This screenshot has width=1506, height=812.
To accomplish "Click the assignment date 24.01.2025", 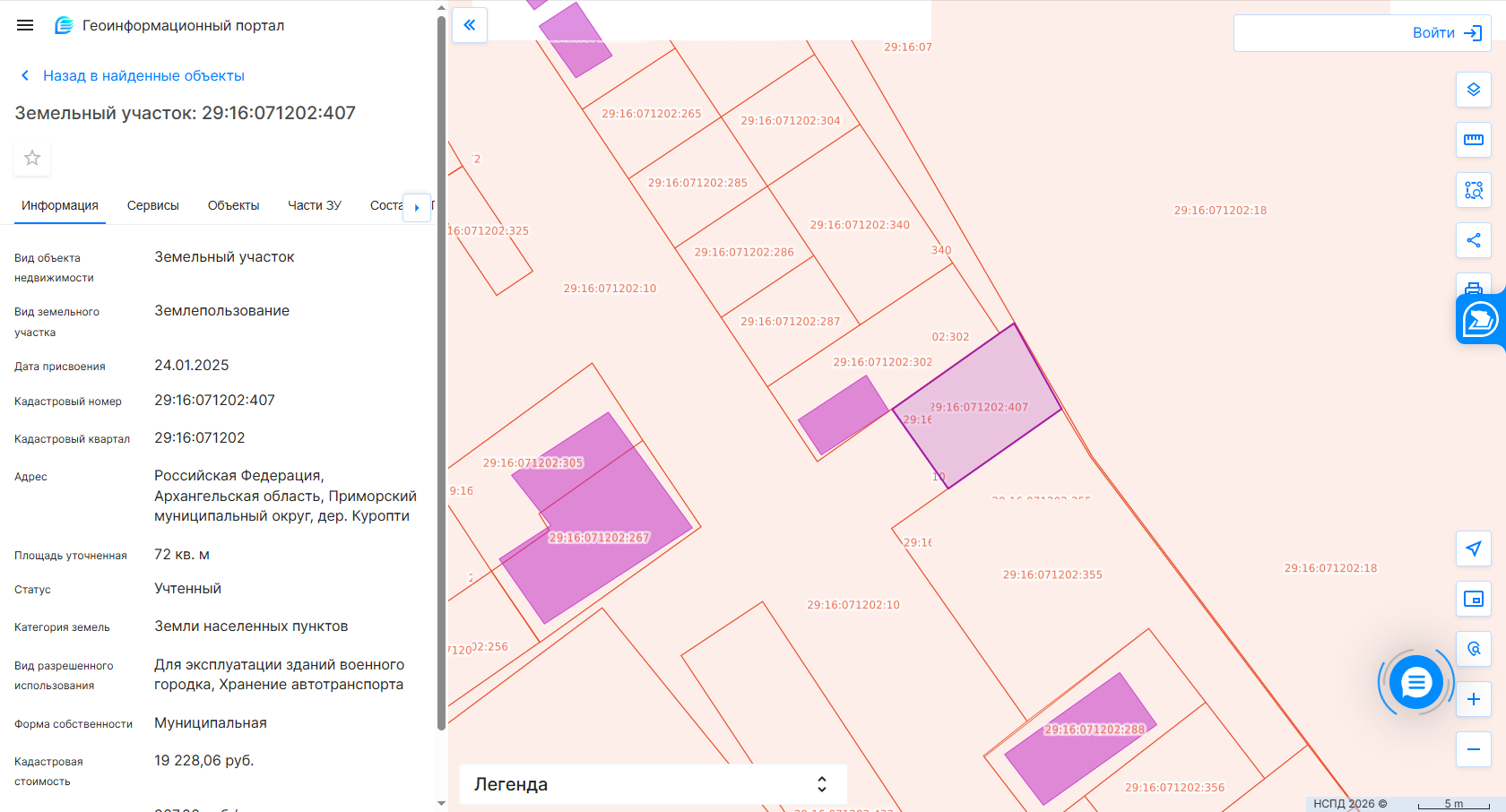I will (192, 366).
